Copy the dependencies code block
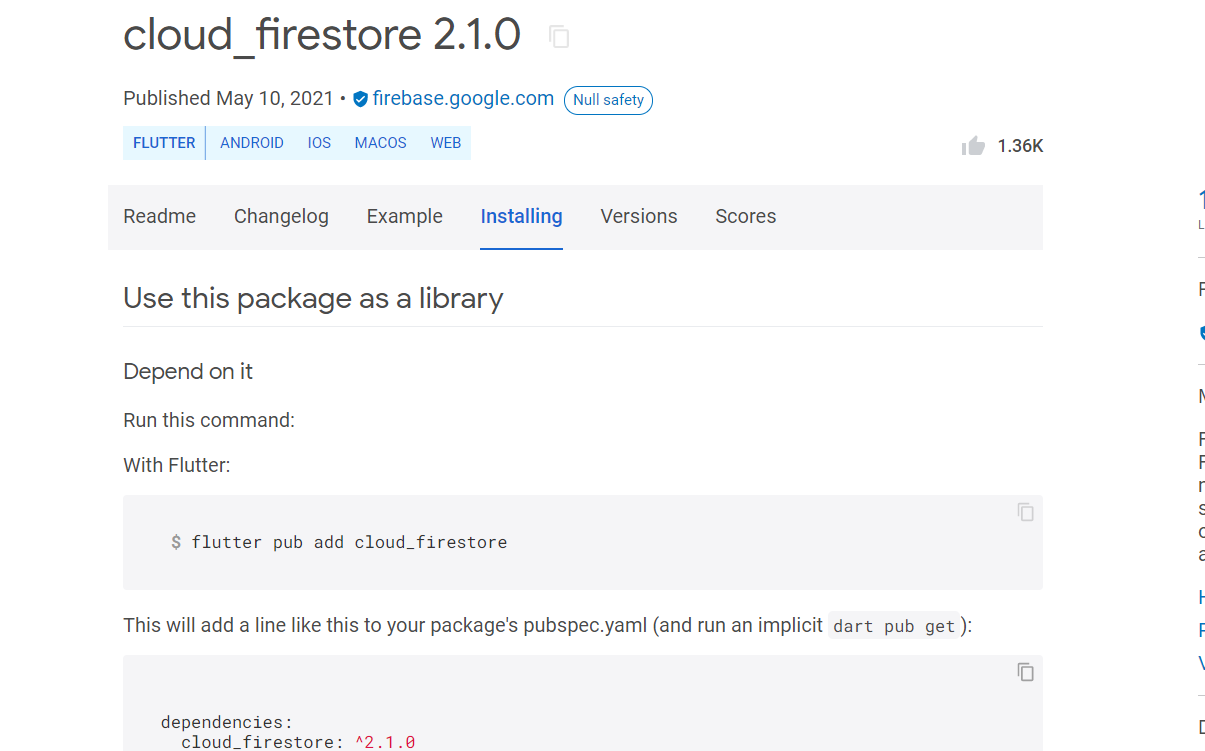 1025,672
